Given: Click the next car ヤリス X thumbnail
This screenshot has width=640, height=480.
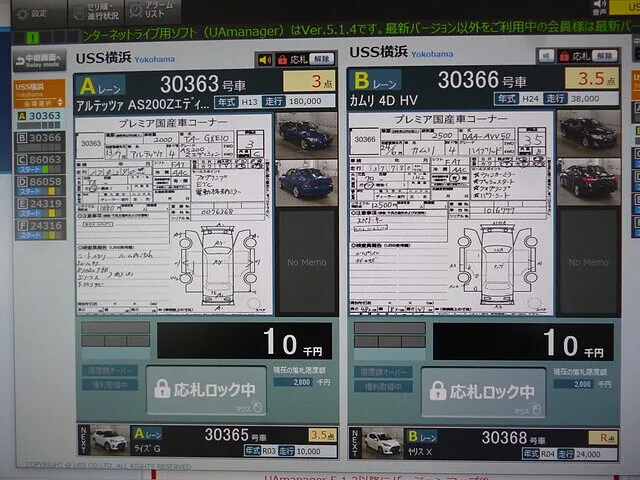Looking at the screenshot, I should pos(382,443).
